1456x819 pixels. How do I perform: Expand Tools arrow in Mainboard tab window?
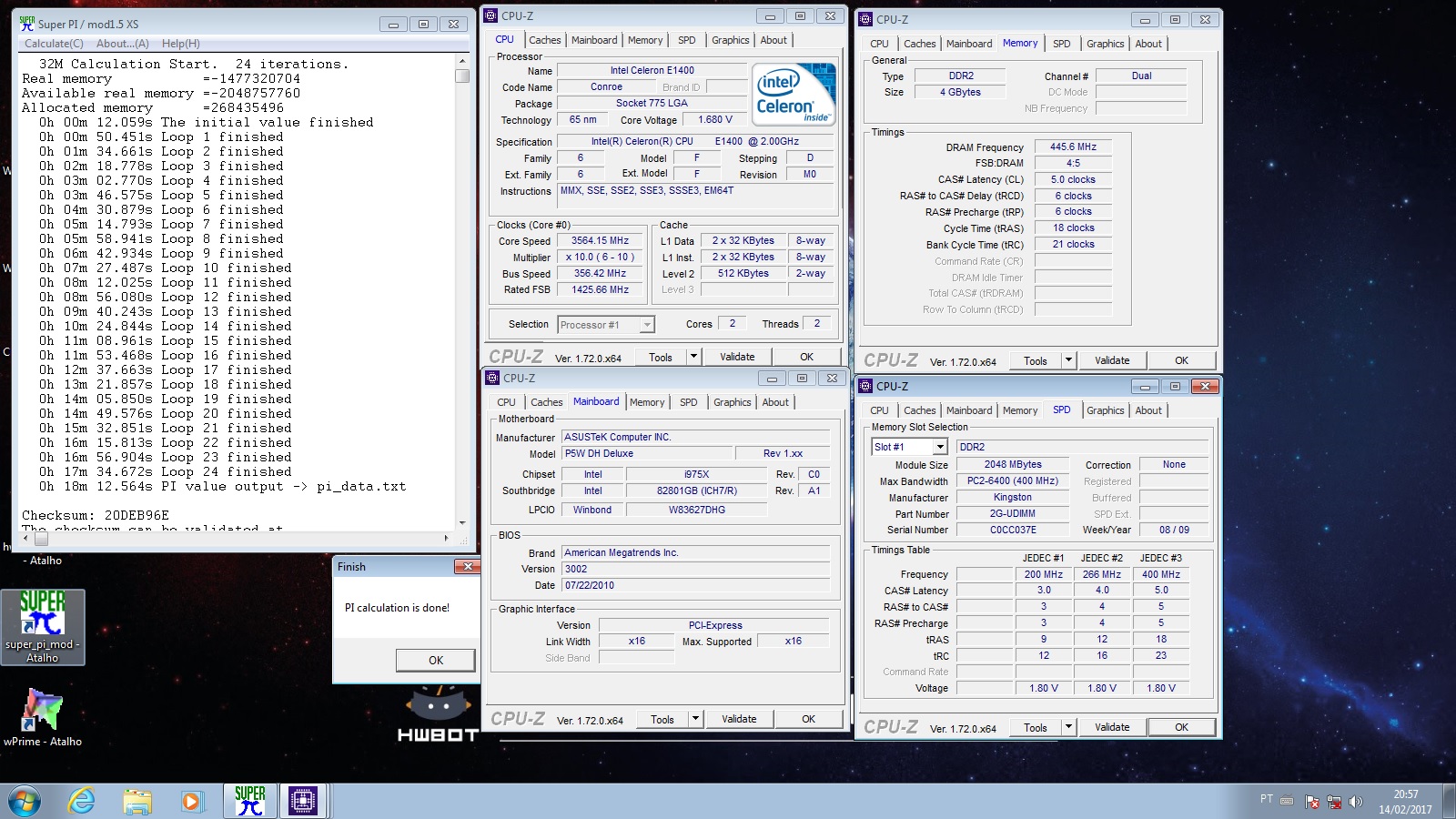click(x=695, y=719)
